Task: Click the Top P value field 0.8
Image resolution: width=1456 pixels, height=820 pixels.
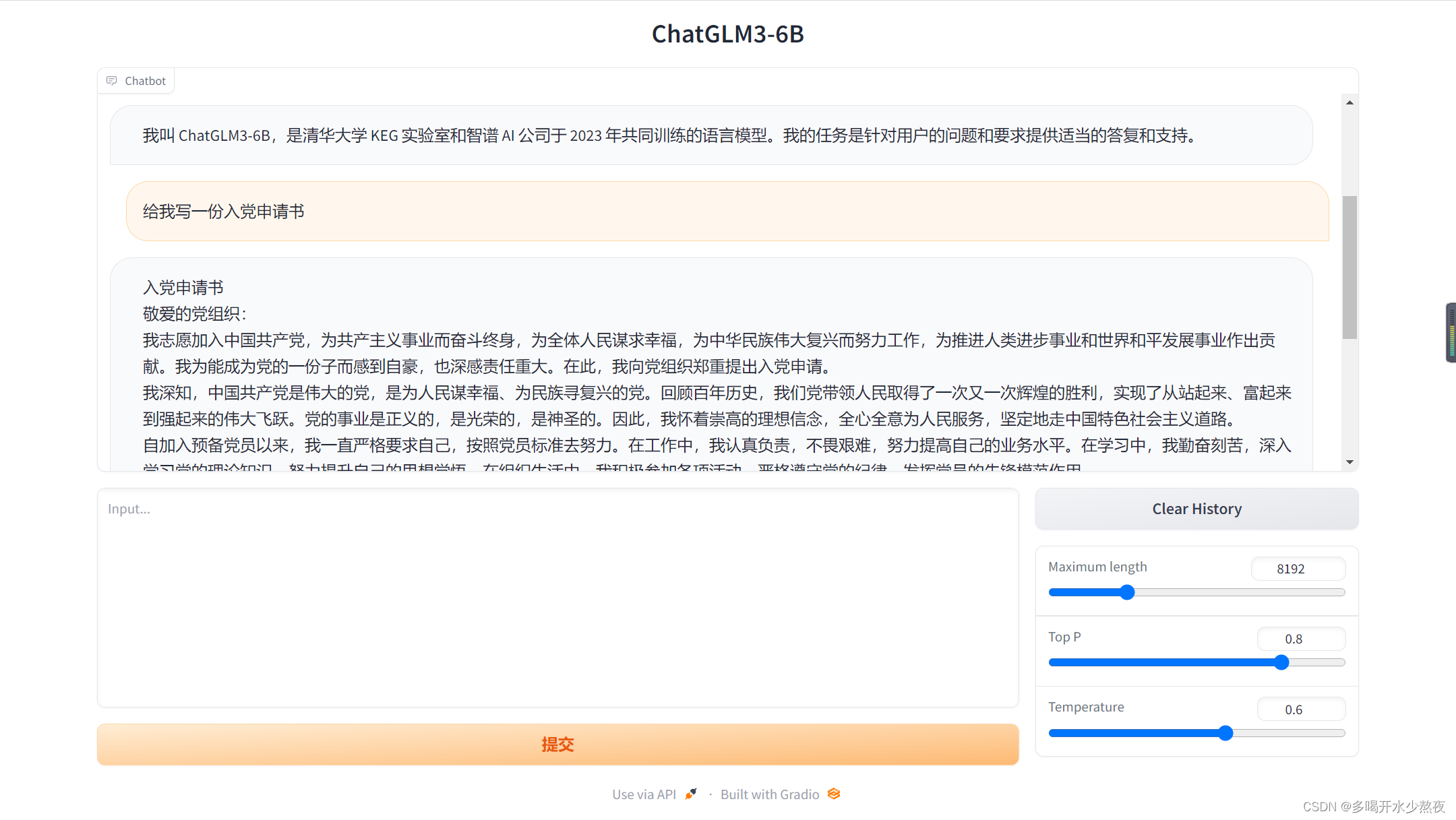Action: tap(1301, 639)
